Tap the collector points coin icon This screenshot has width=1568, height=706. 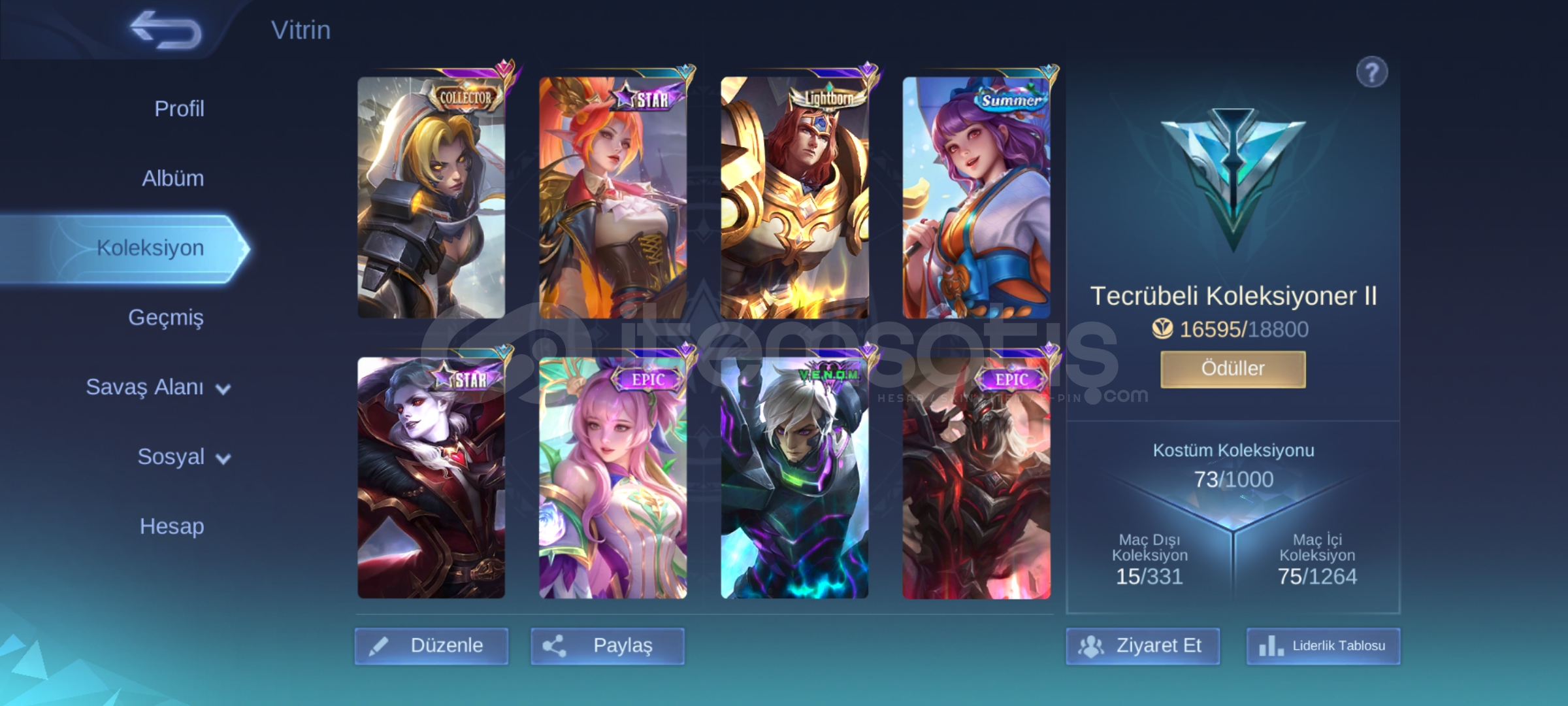[1162, 329]
